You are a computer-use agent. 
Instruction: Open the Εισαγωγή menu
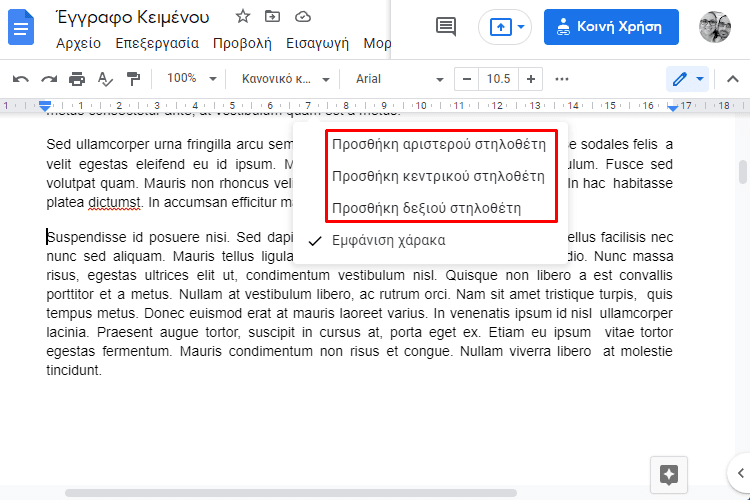[318, 44]
